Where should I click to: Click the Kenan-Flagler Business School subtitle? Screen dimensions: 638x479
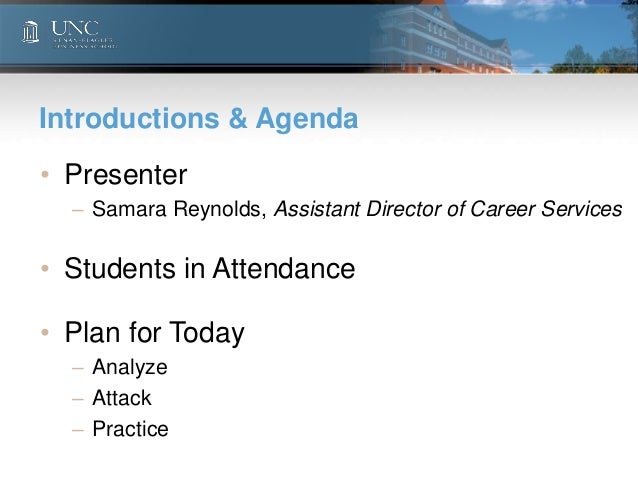tap(84, 44)
